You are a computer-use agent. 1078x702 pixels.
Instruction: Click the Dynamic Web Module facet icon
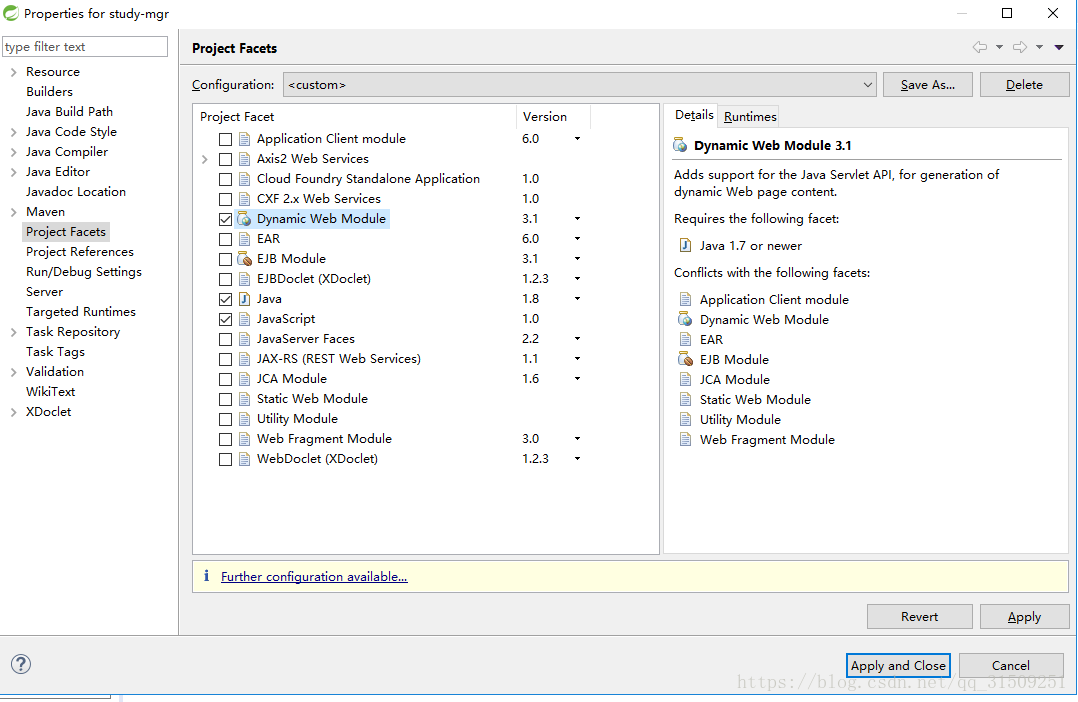[244, 219]
